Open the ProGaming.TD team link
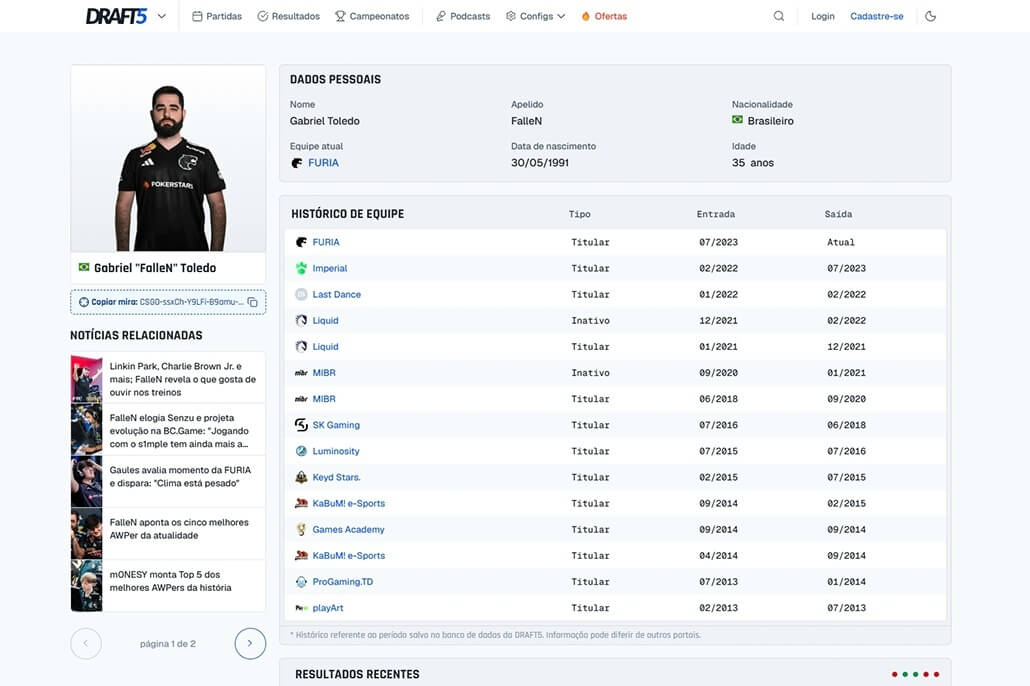The height and width of the screenshot is (686, 1030). 342,582
